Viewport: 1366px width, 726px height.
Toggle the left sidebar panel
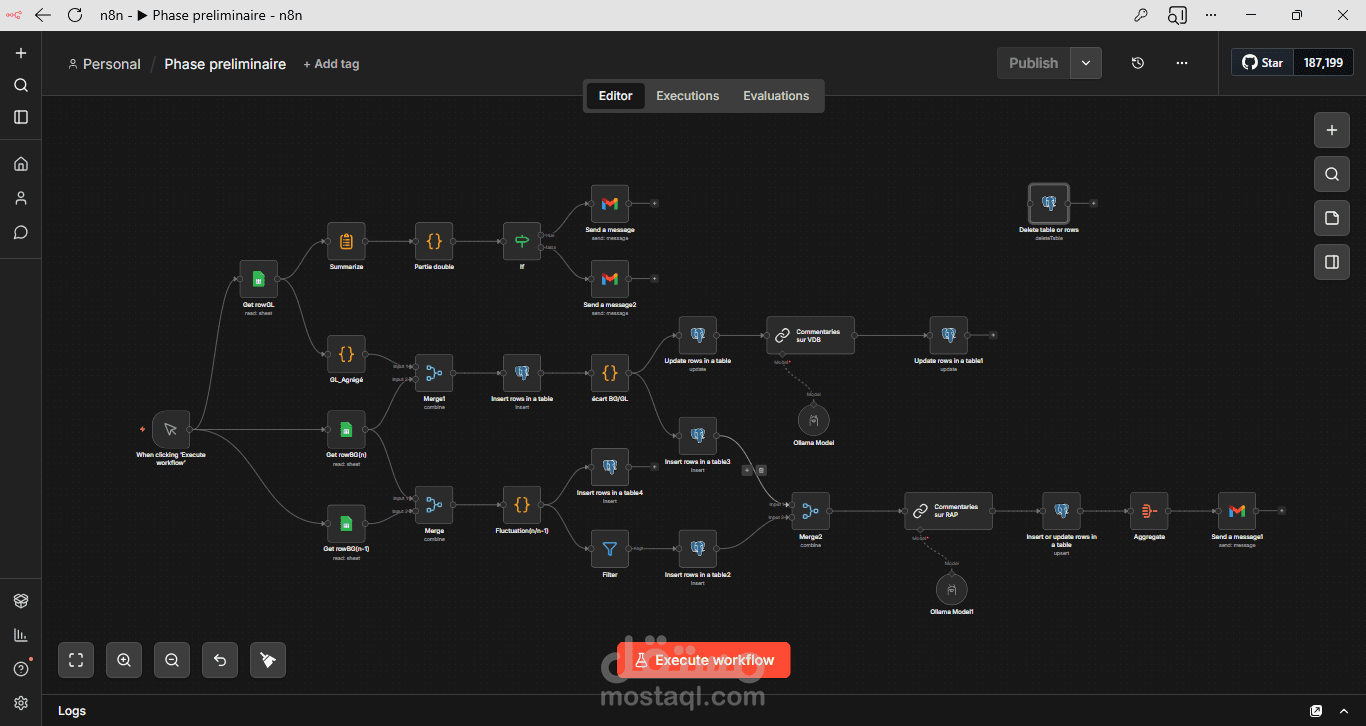point(21,117)
